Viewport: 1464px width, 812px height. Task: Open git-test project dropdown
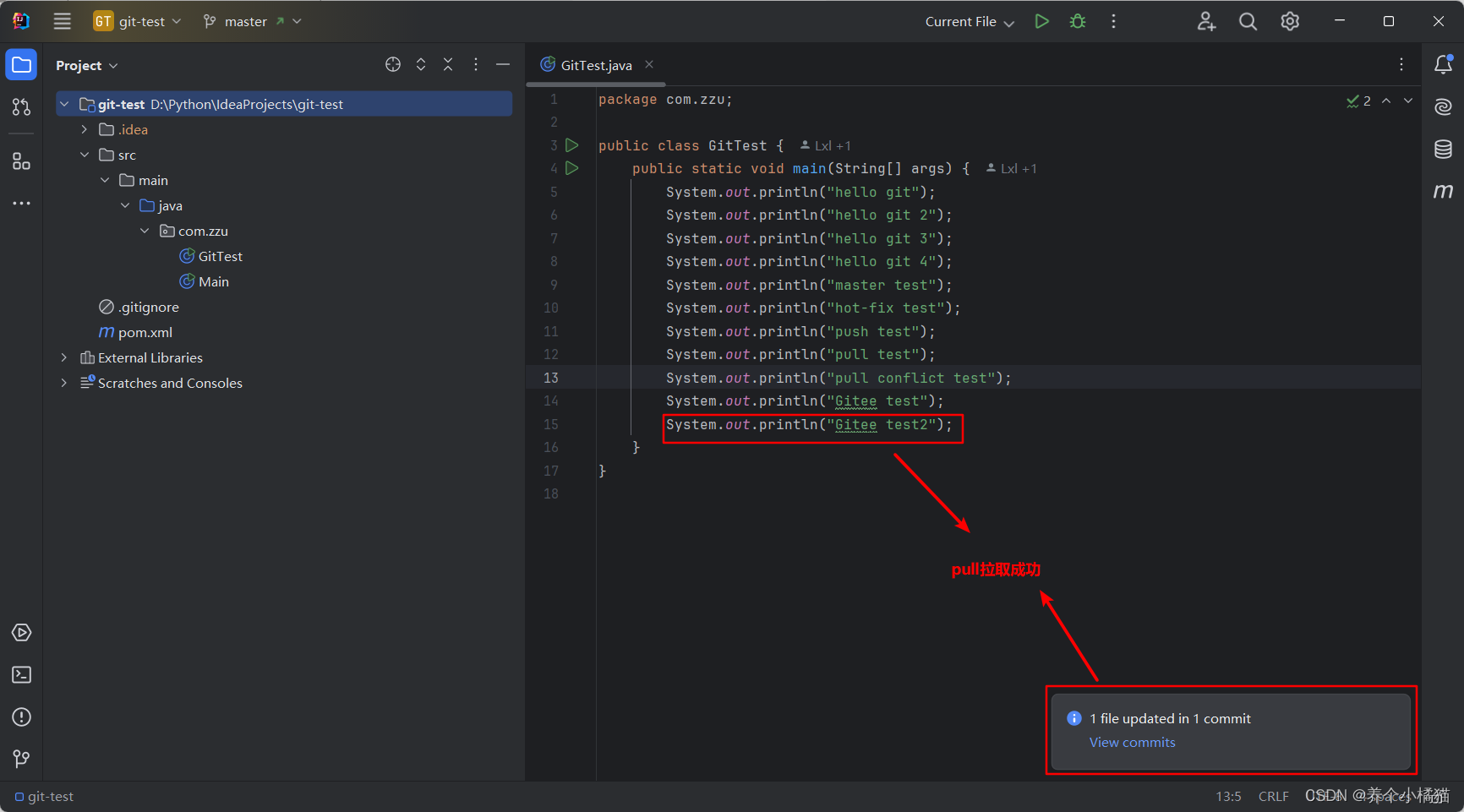tap(137, 21)
